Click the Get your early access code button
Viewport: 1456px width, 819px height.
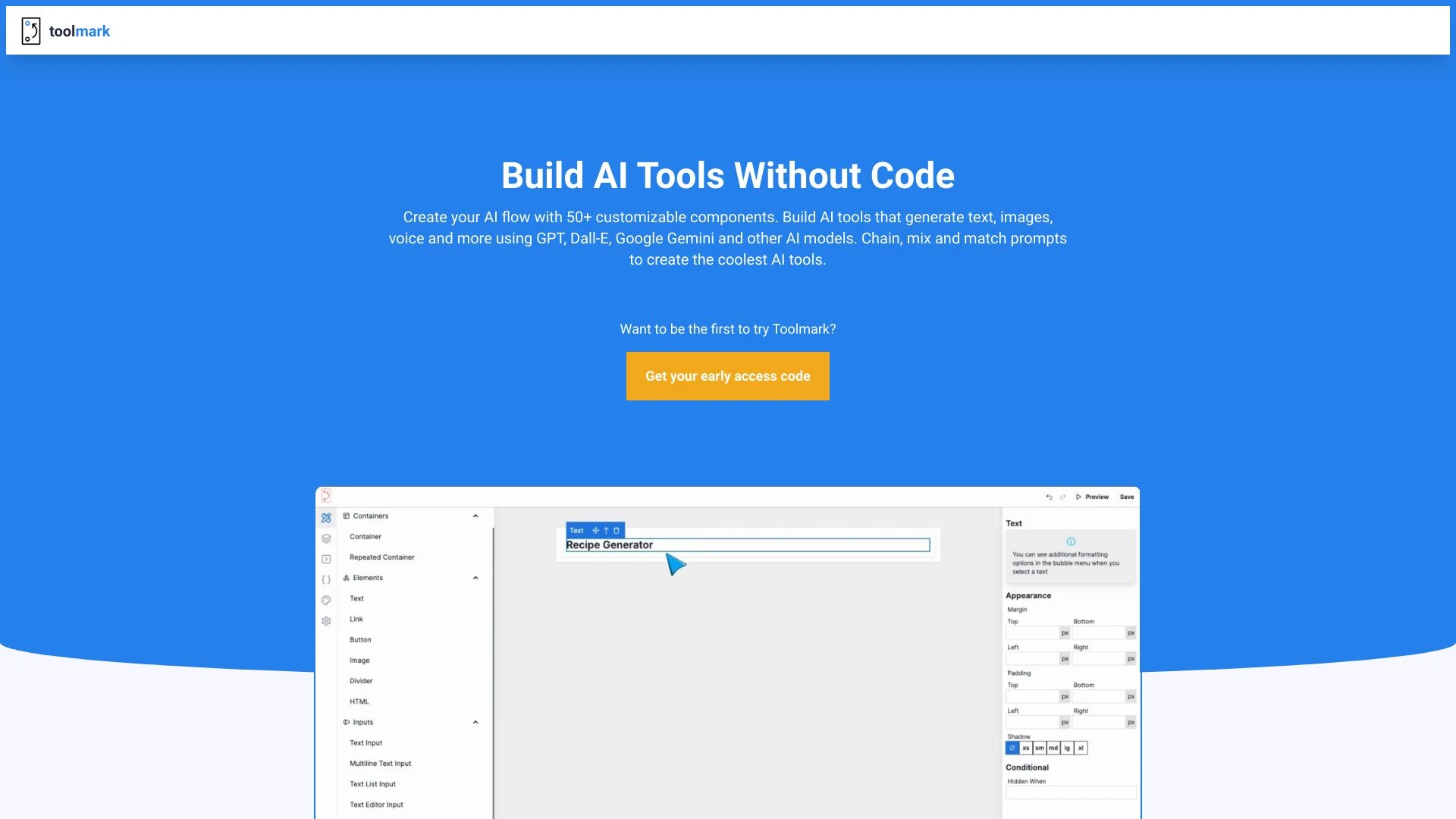[728, 376]
